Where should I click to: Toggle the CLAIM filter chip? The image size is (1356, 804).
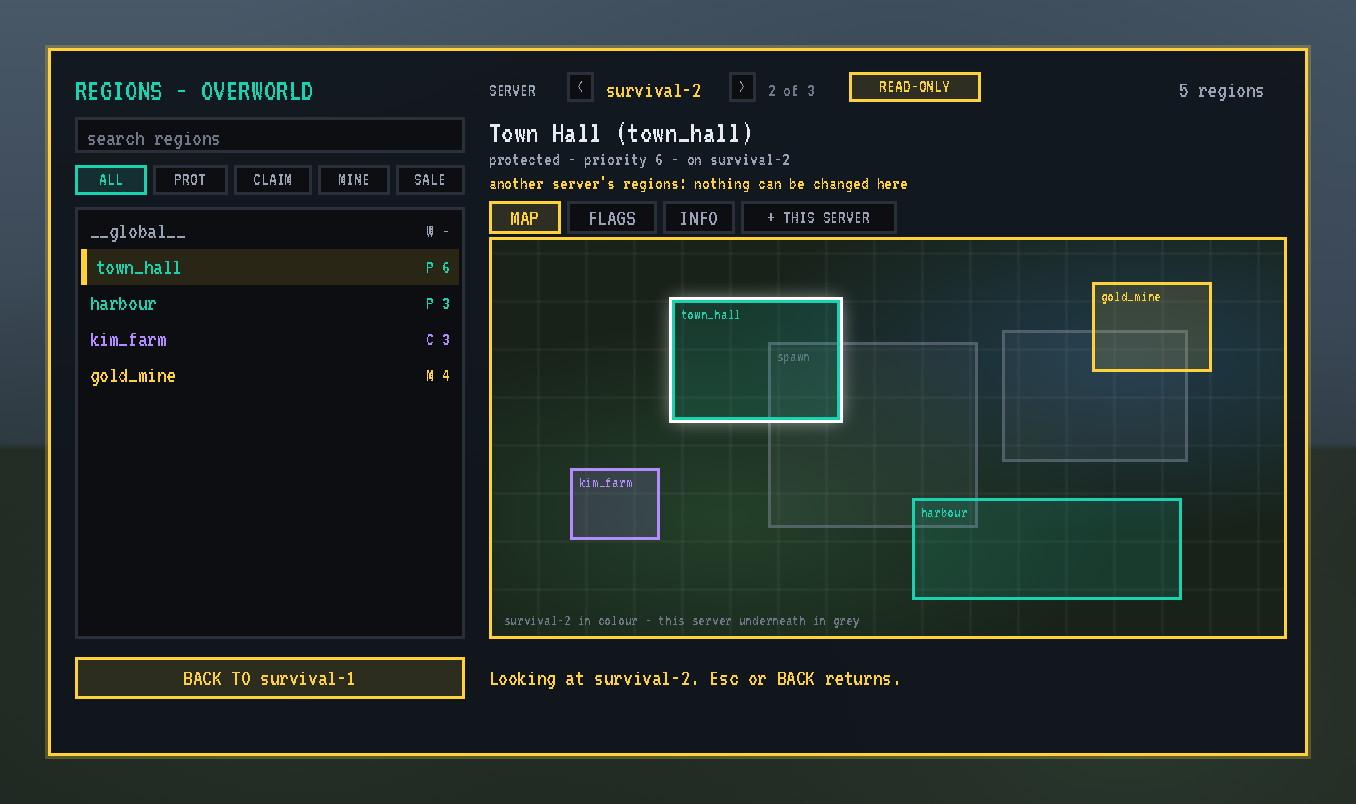(273, 180)
